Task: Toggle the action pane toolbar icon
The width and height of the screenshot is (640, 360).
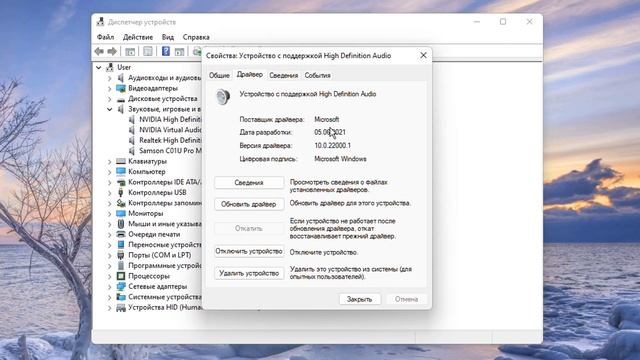Action: tap(179, 51)
